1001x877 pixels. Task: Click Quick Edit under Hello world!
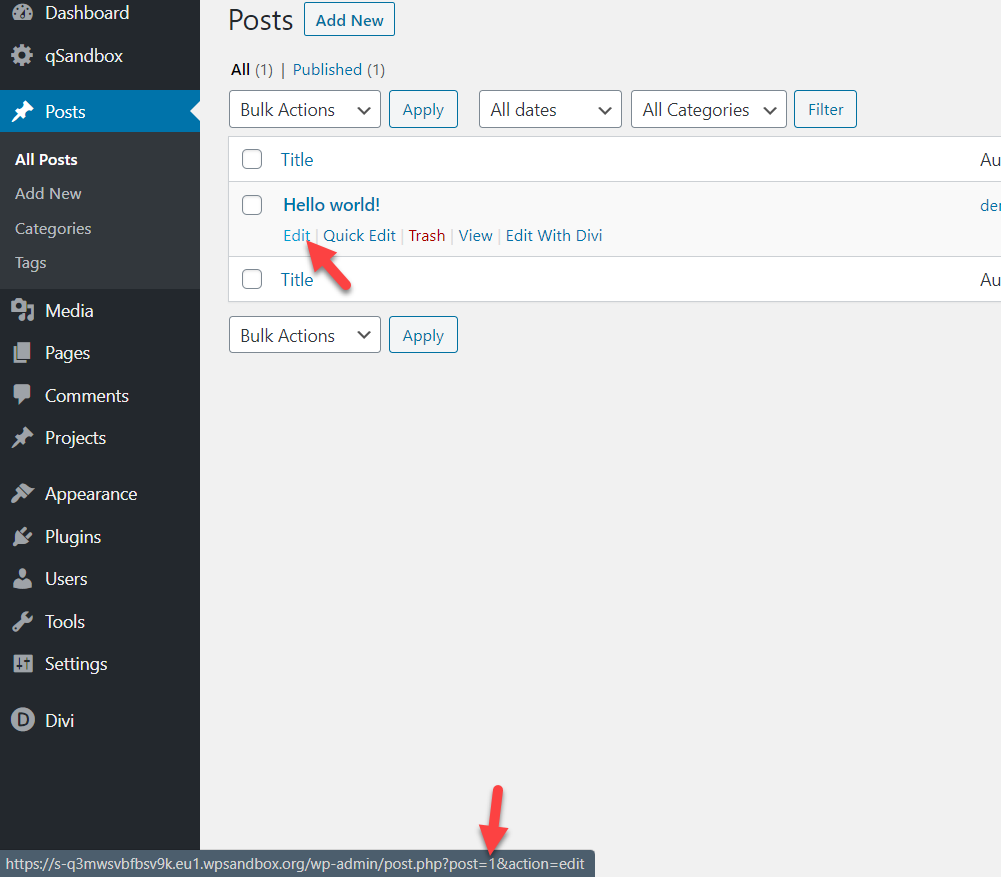pyautogui.click(x=359, y=236)
